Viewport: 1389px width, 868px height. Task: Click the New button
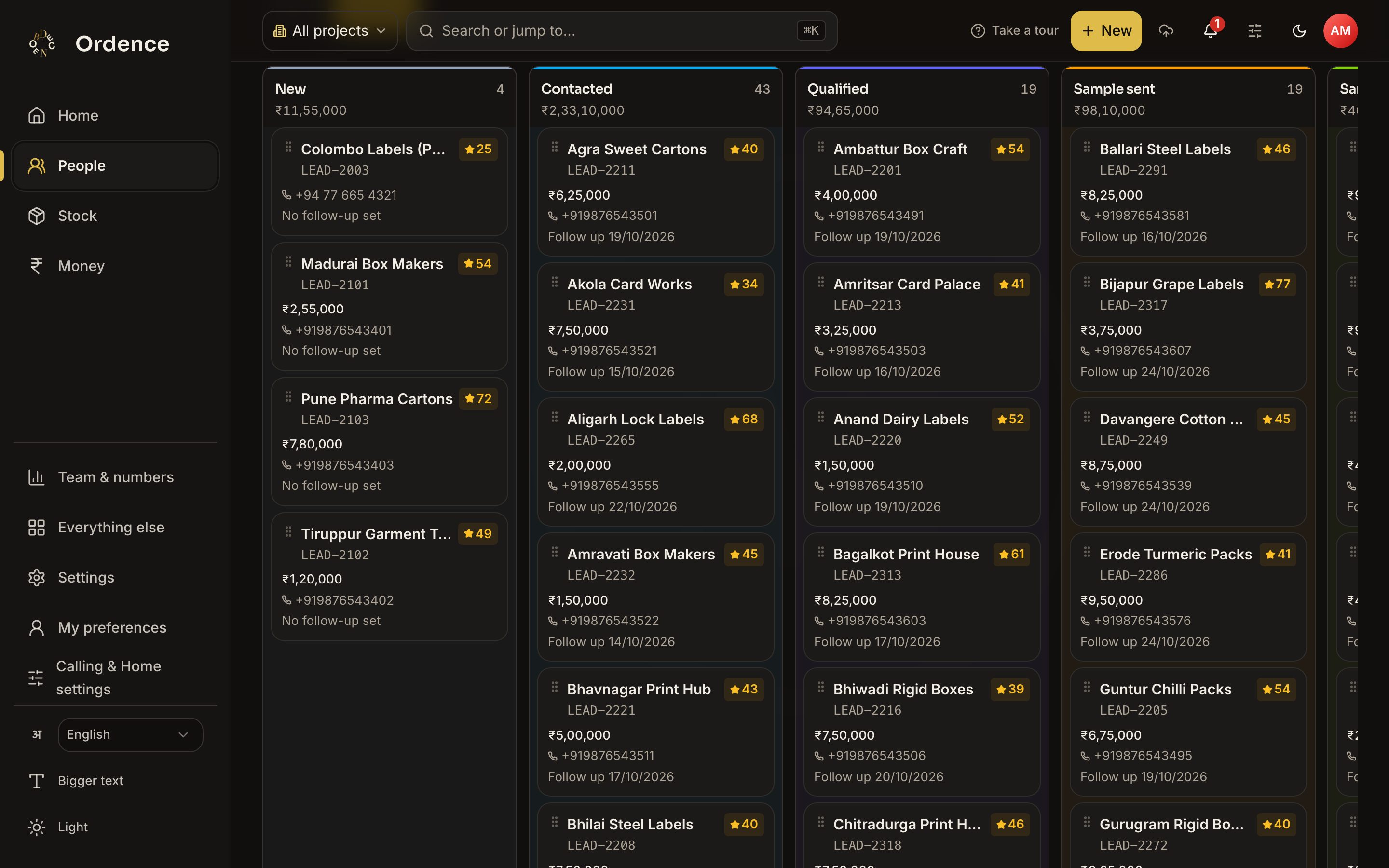click(x=1106, y=30)
